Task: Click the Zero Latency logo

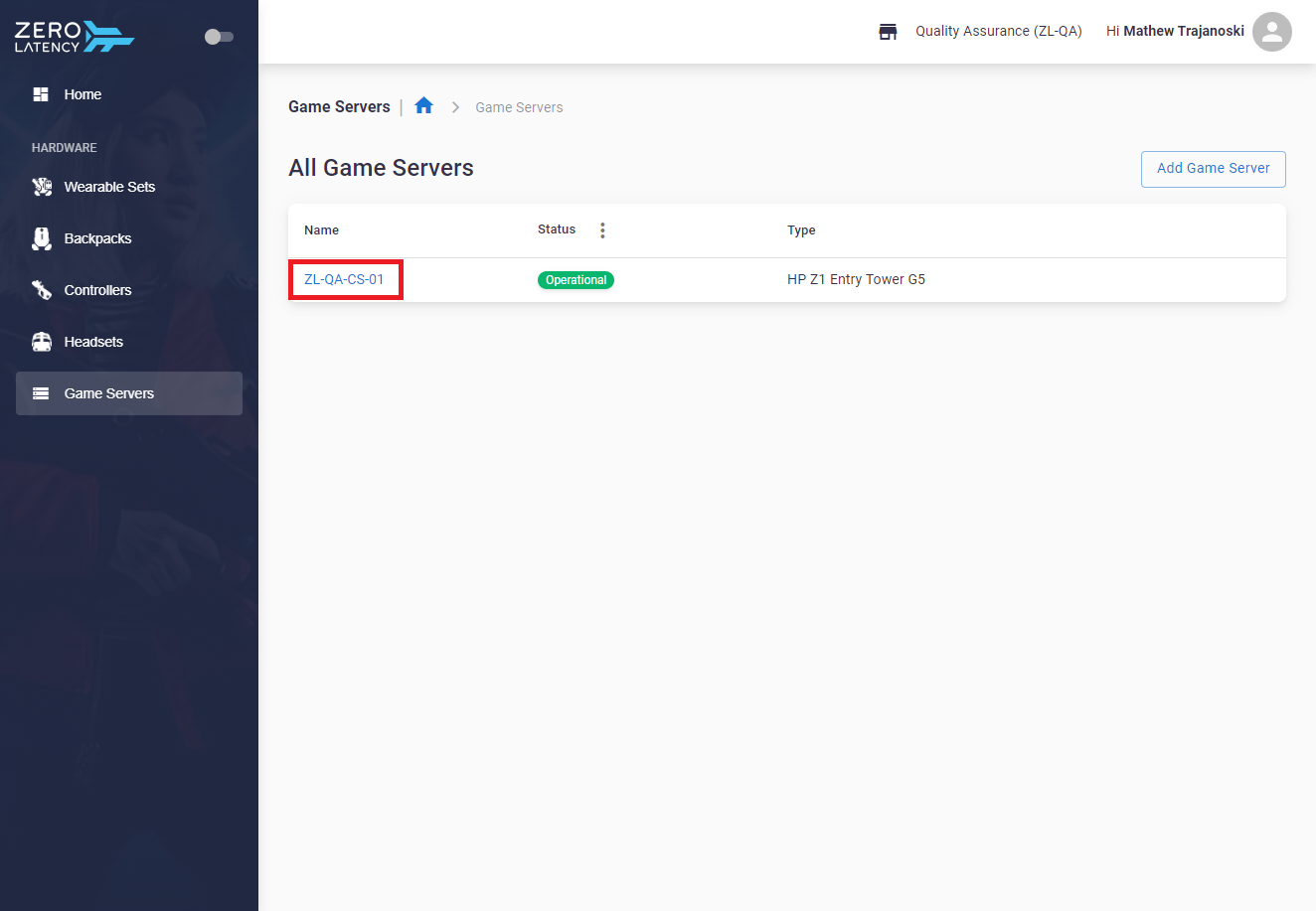Action: (x=75, y=37)
